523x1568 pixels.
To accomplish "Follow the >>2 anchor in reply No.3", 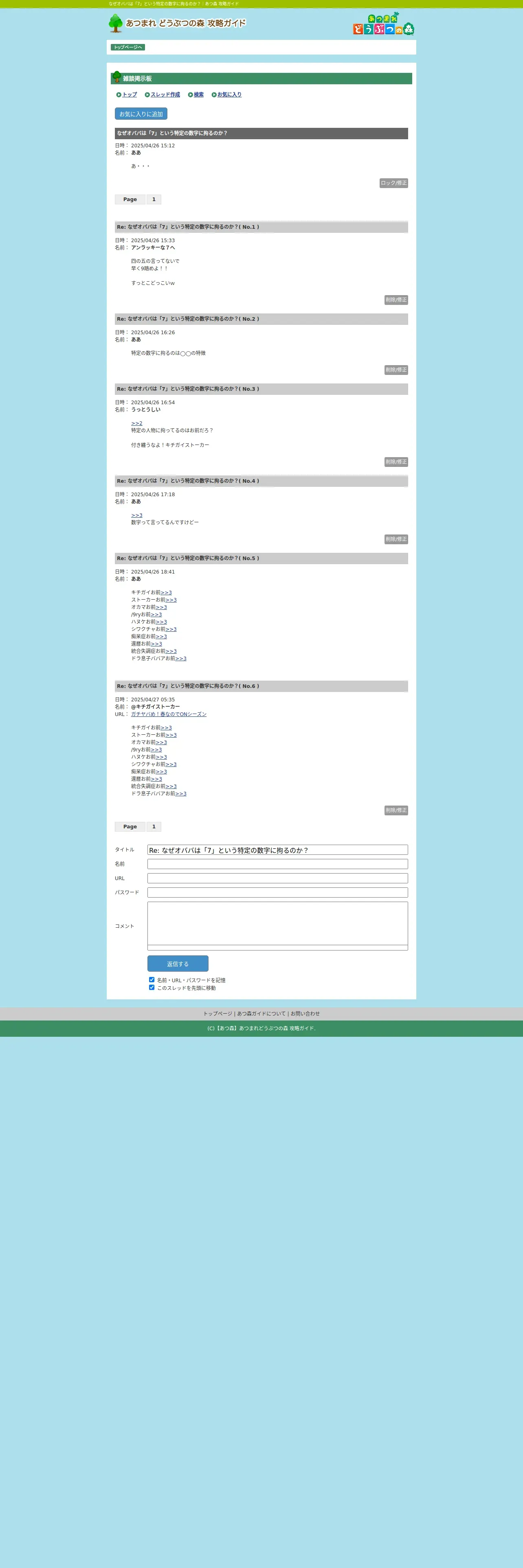I will (x=137, y=424).
